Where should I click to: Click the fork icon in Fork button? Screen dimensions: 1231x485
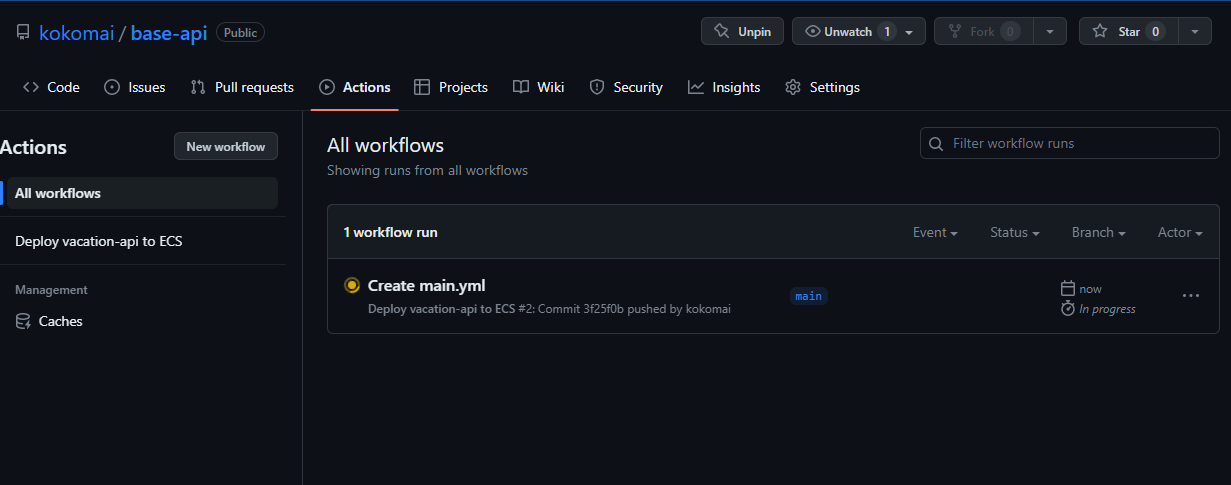(x=955, y=32)
